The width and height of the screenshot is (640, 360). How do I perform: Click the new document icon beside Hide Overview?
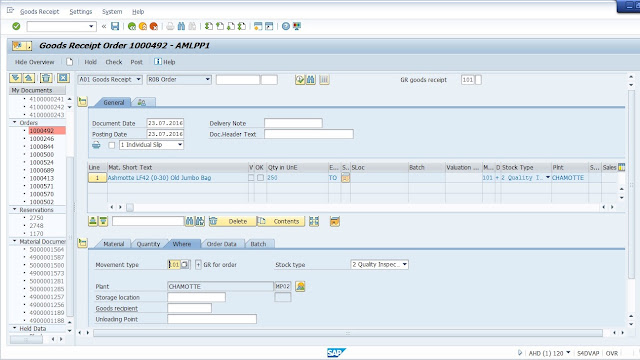coord(69,62)
